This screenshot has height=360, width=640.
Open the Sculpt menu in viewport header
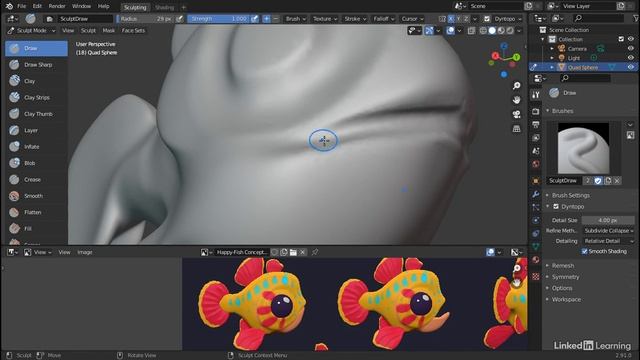(x=88, y=31)
